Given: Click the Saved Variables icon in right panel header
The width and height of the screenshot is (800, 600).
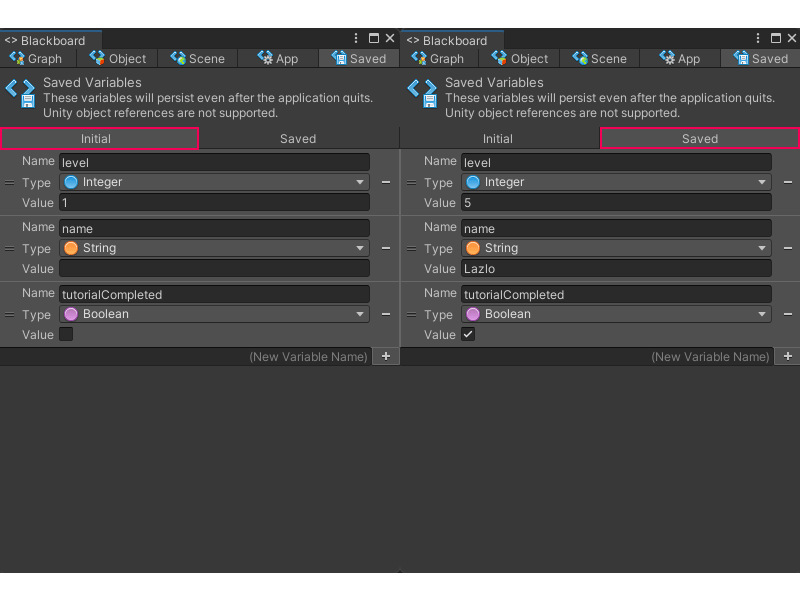Looking at the screenshot, I should tap(421, 91).
